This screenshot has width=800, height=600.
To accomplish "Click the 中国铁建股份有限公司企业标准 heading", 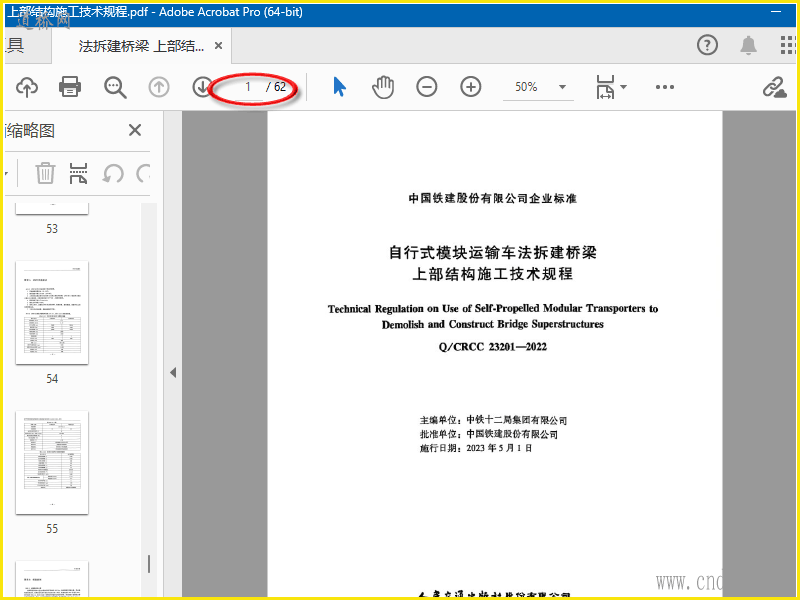I will coord(492,198).
